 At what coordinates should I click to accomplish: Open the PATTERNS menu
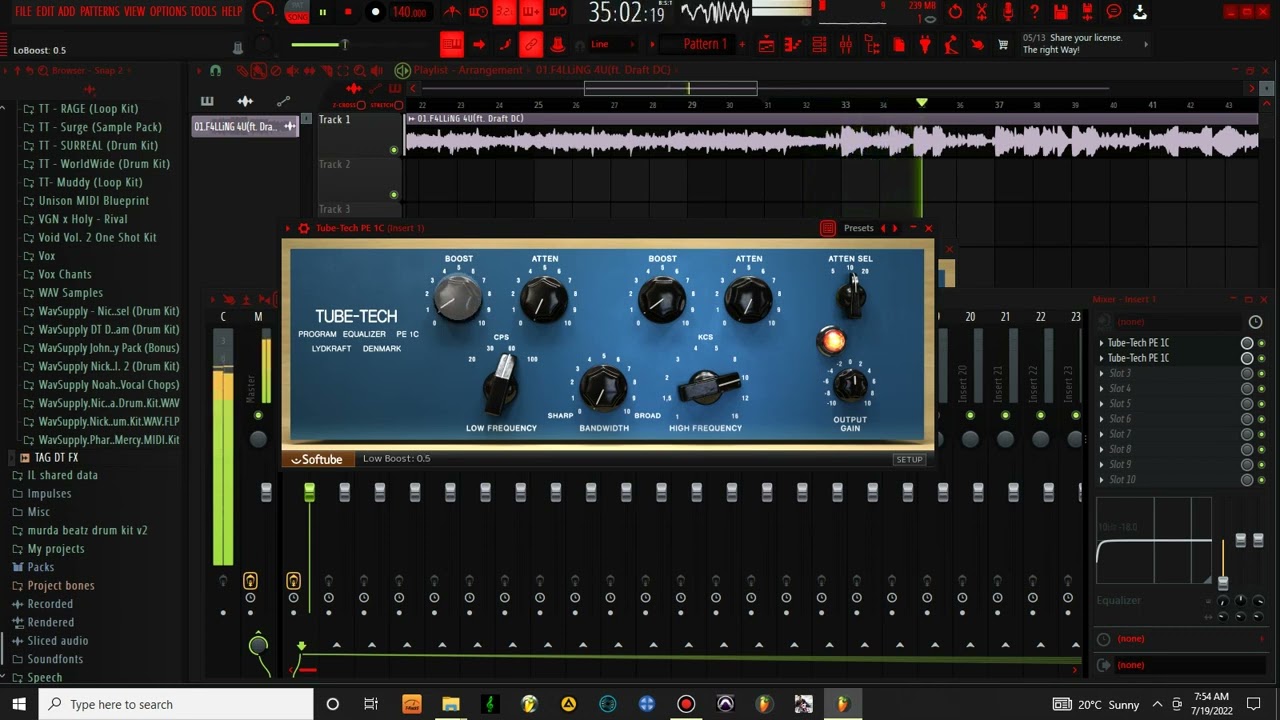pos(99,11)
